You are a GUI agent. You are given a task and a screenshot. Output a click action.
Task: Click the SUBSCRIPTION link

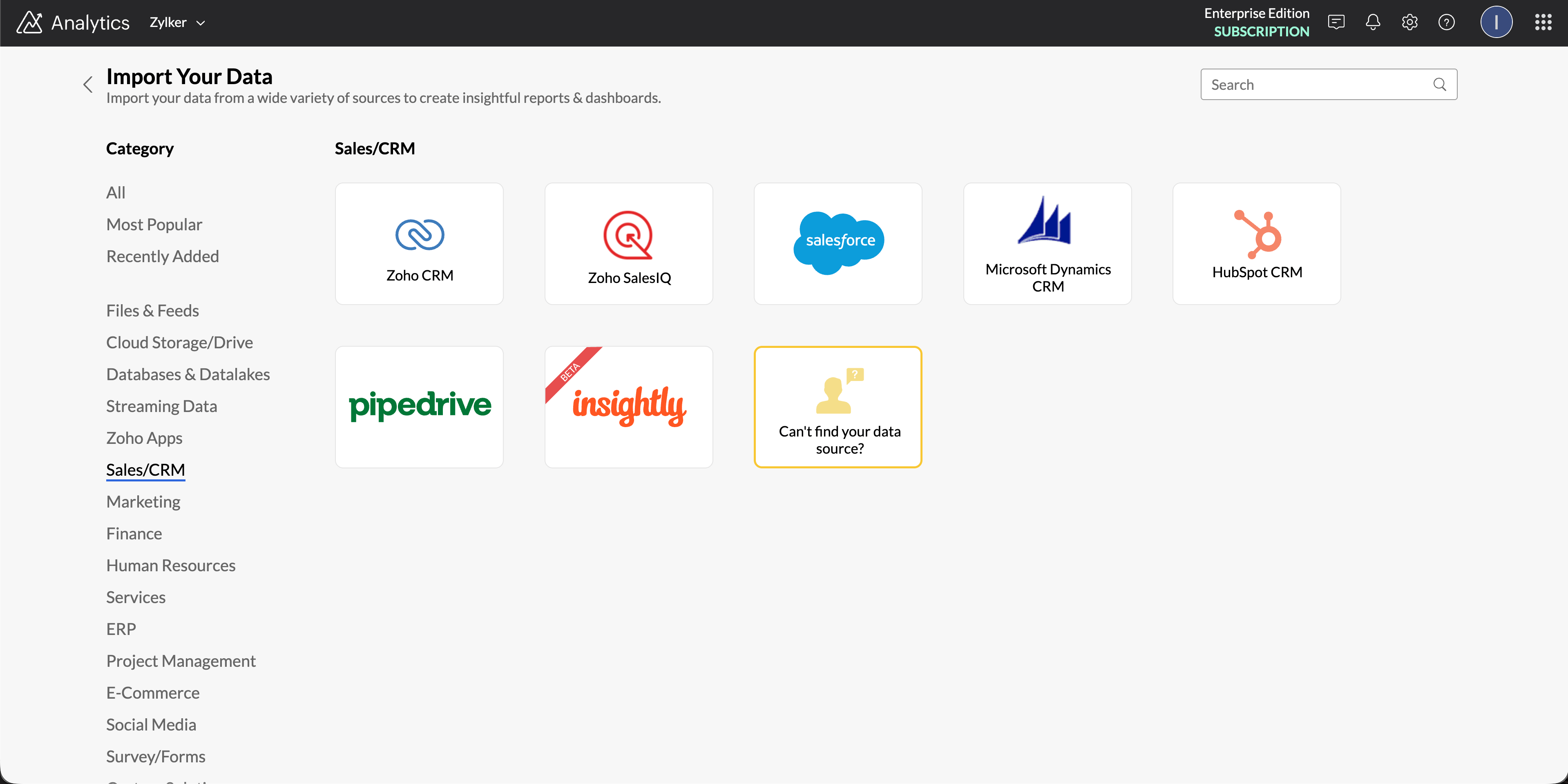click(1261, 31)
